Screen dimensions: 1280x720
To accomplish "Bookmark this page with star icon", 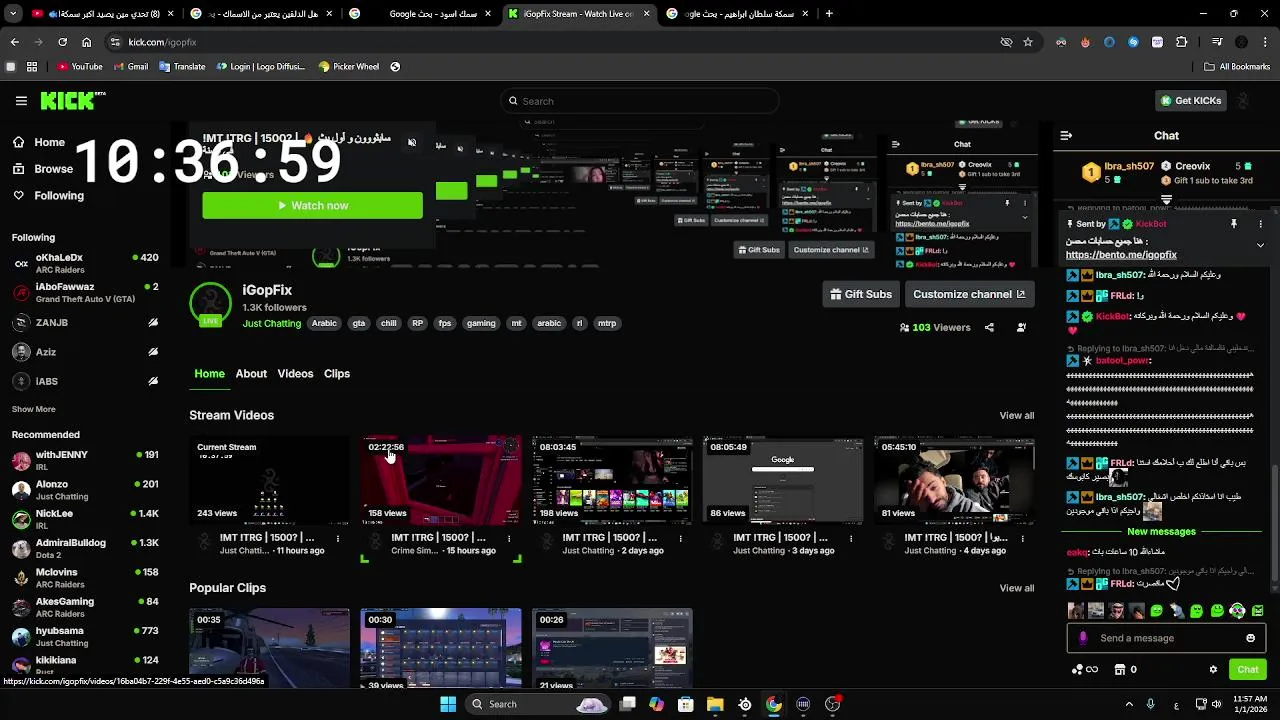I will [1027, 42].
